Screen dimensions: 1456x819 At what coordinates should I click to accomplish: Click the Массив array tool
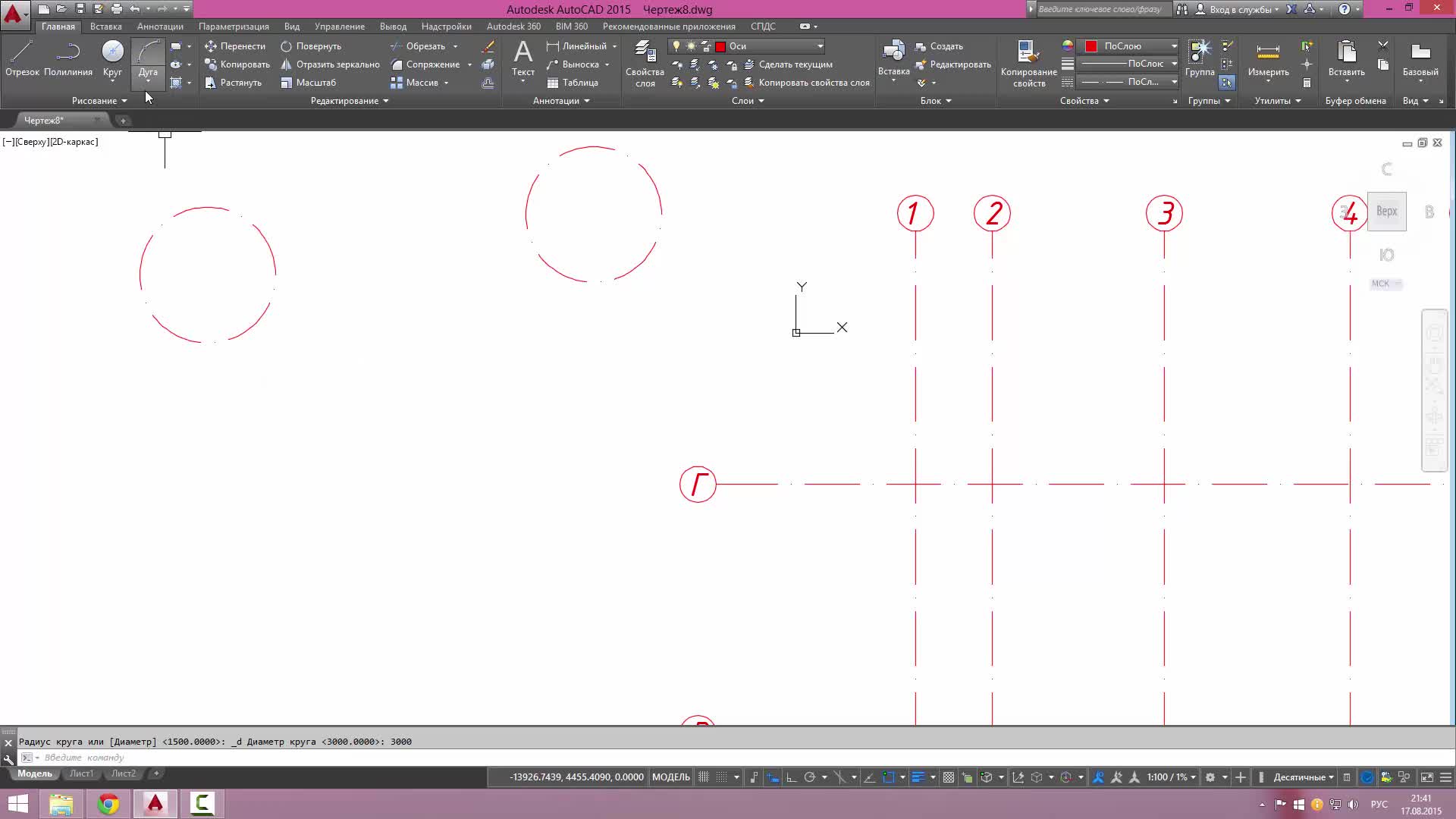(x=414, y=83)
